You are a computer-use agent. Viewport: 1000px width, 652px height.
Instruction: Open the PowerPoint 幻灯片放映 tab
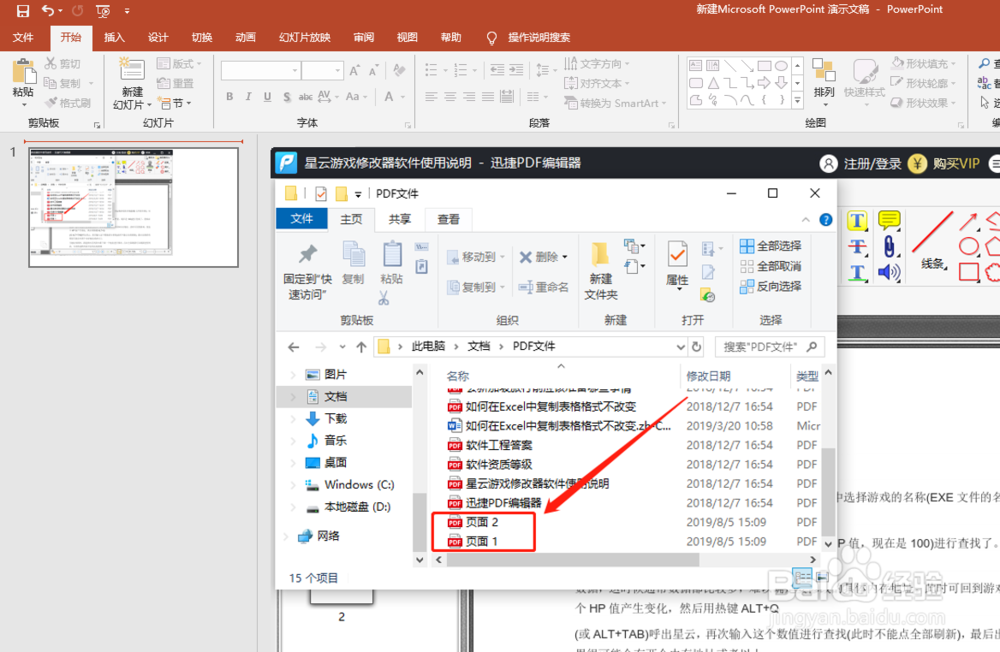click(304, 38)
